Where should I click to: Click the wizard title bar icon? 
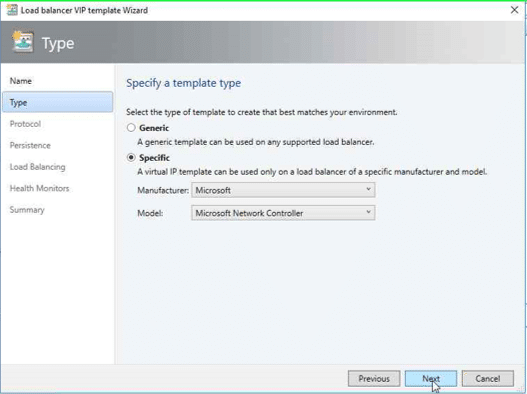12,10
